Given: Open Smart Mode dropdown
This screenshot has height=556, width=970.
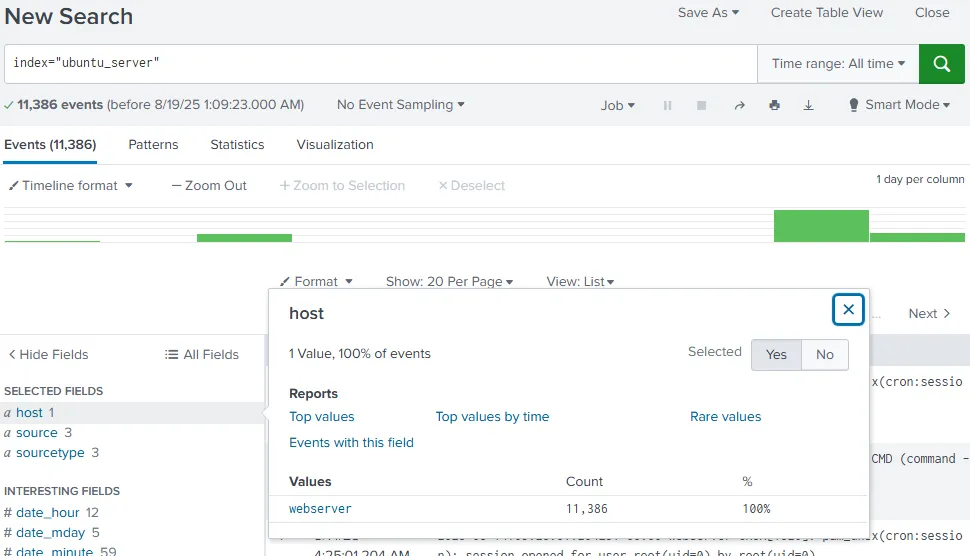Looking at the screenshot, I should coord(899,105).
